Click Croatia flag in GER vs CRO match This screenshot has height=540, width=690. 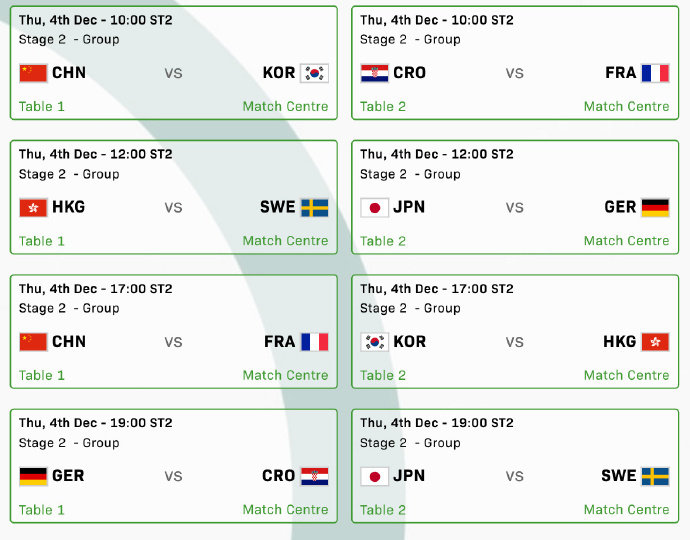(314, 476)
